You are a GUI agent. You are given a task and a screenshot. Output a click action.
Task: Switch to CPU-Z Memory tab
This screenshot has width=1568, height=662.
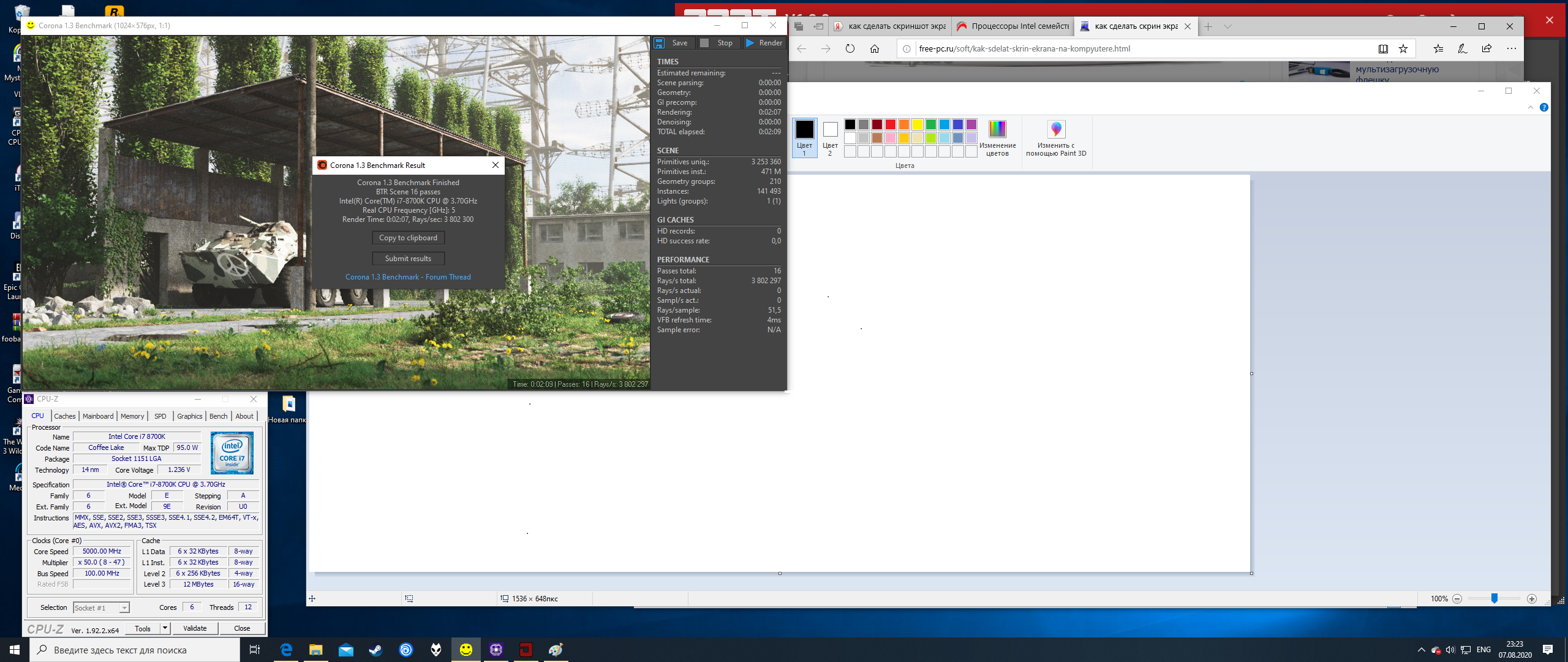pos(132,416)
